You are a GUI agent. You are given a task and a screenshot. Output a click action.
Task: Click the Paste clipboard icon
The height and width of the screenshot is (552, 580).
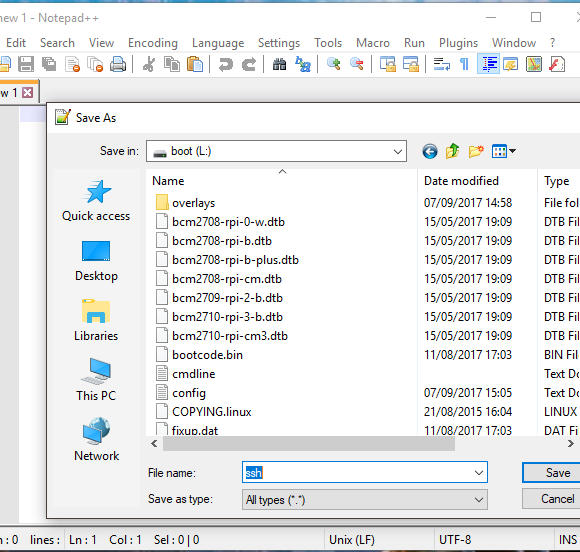(x=195, y=64)
